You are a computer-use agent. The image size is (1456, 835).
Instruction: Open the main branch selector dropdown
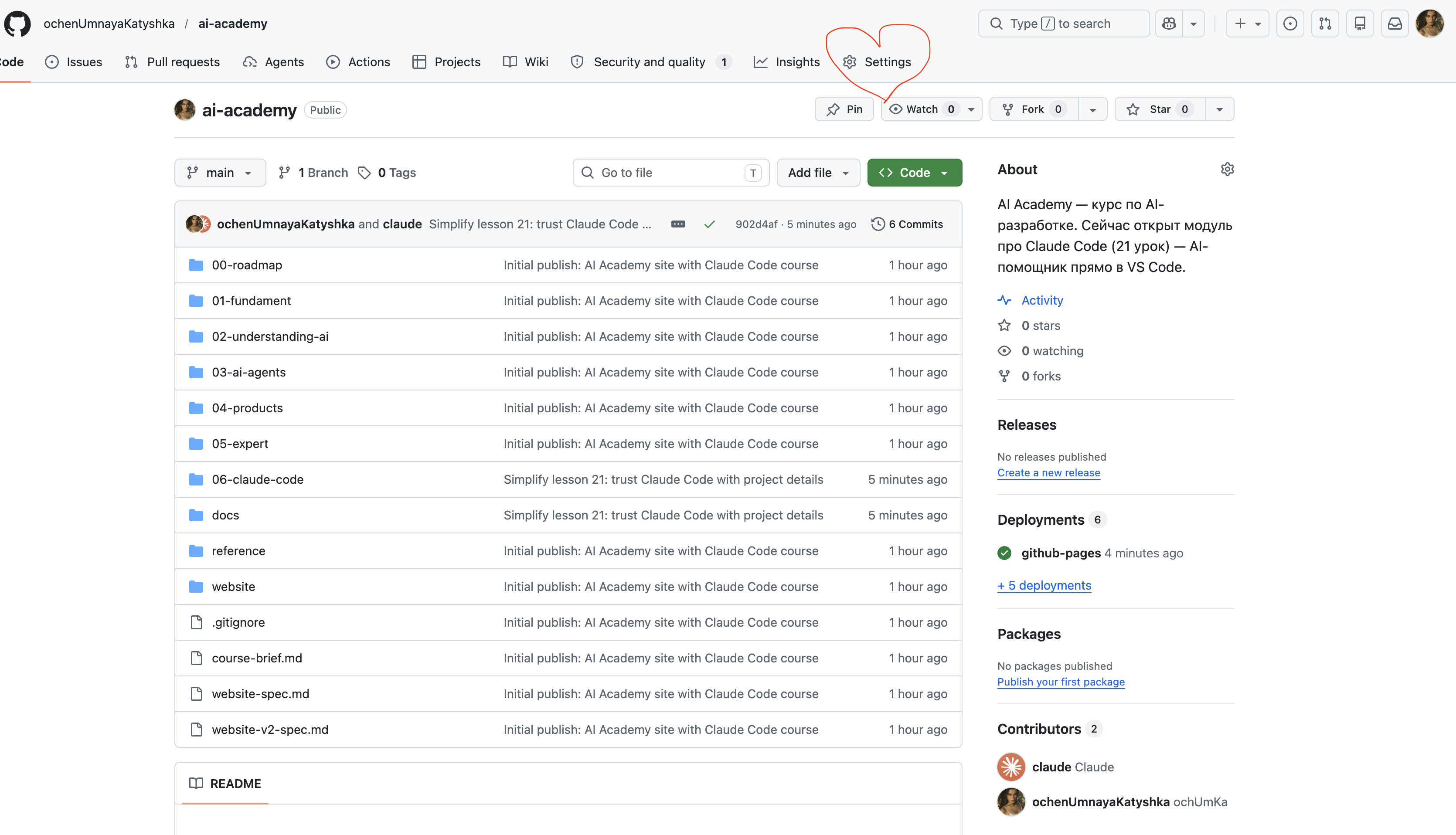coord(220,173)
